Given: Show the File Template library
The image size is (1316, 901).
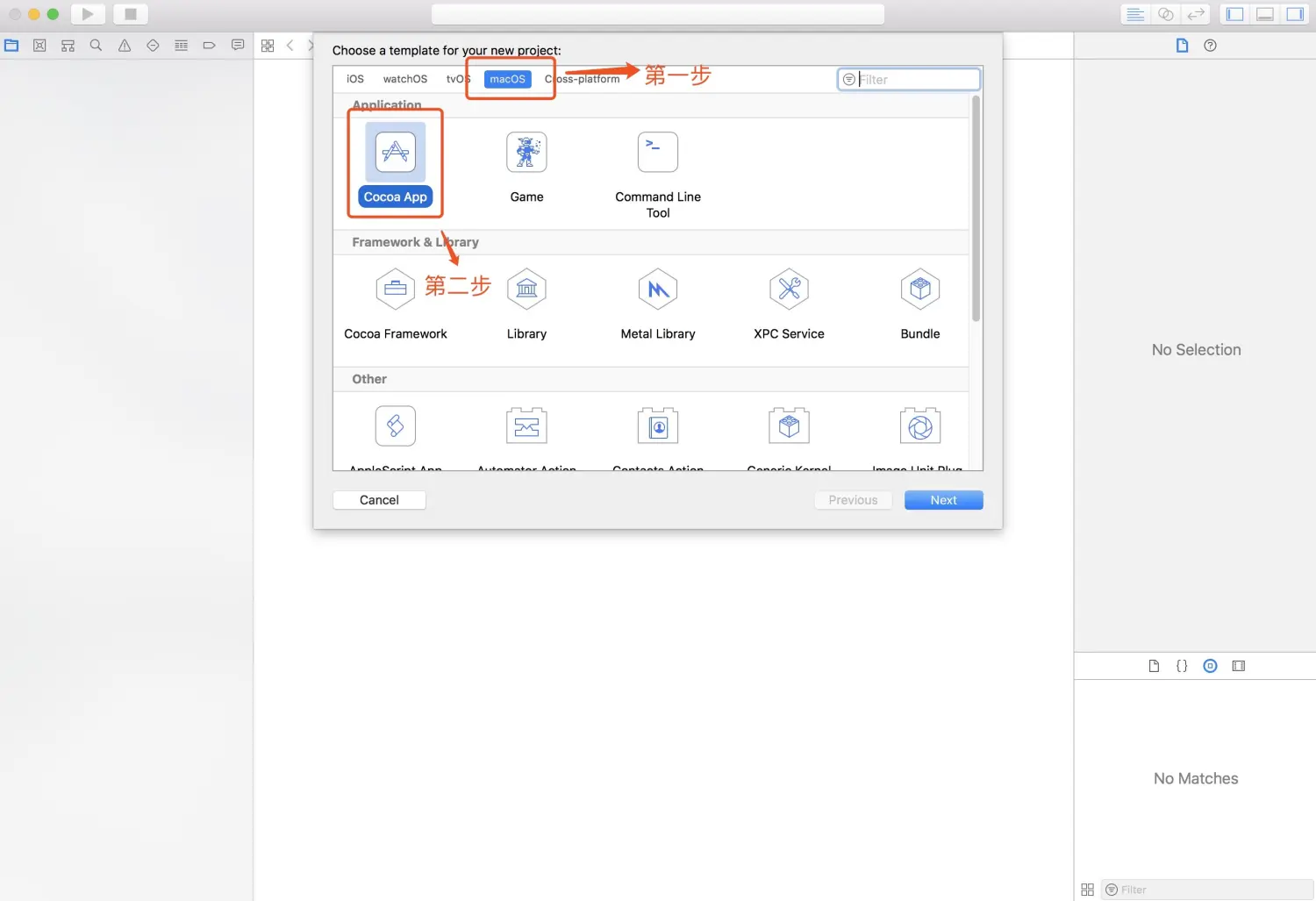Looking at the screenshot, I should pyautogui.click(x=1154, y=666).
